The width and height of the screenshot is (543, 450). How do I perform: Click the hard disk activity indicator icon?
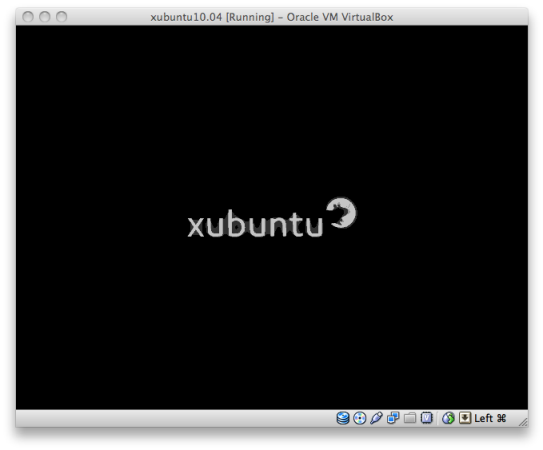coord(343,418)
